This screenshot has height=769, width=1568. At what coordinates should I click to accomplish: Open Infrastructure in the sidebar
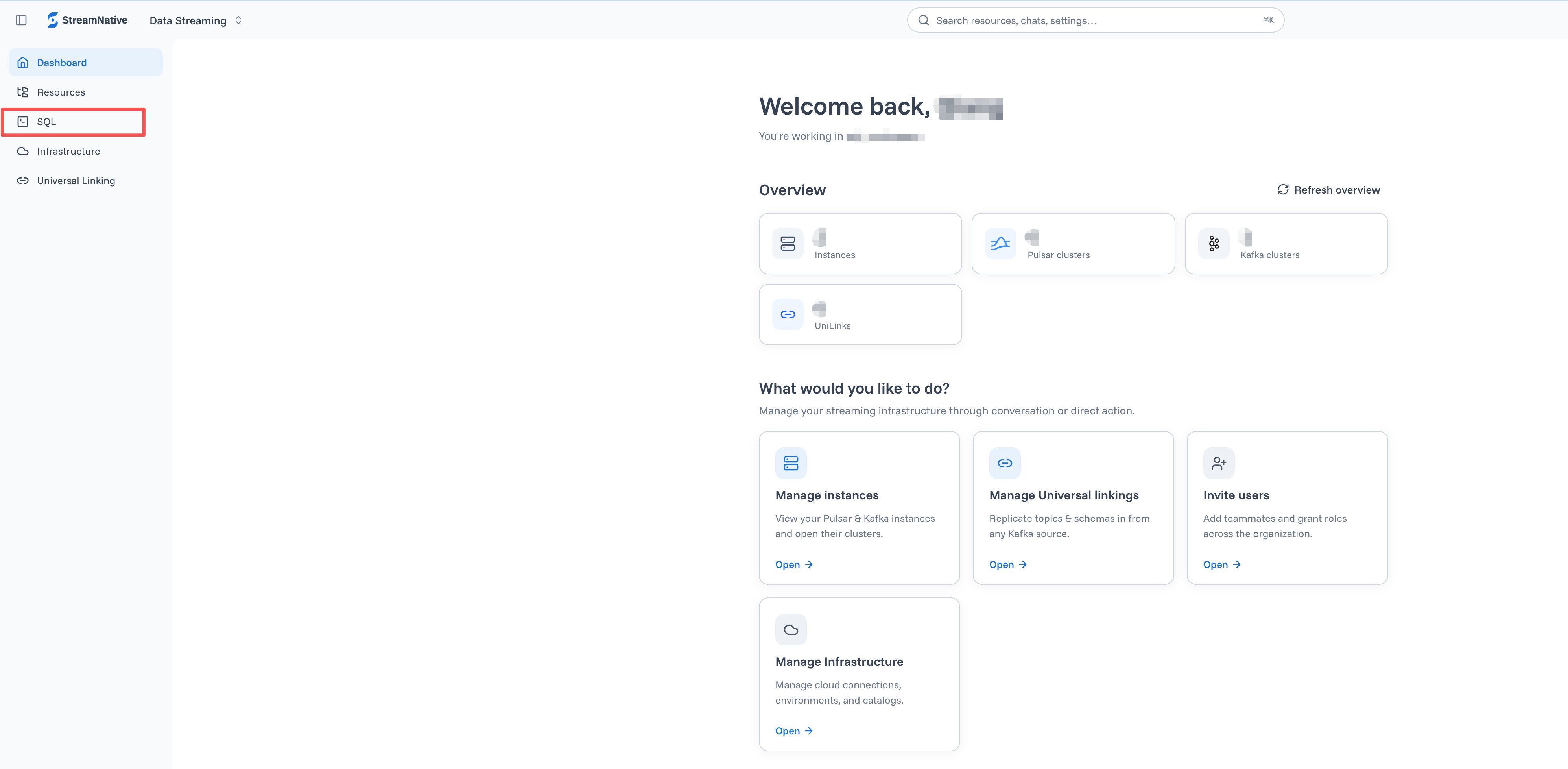pos(86,151)
